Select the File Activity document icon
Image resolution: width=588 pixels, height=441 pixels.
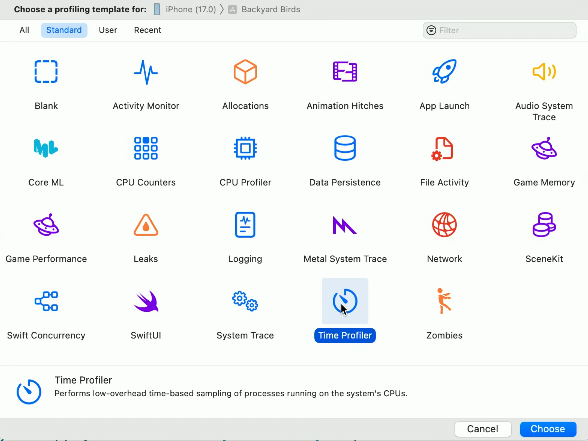pyautogui.click(x=442, y=149)
